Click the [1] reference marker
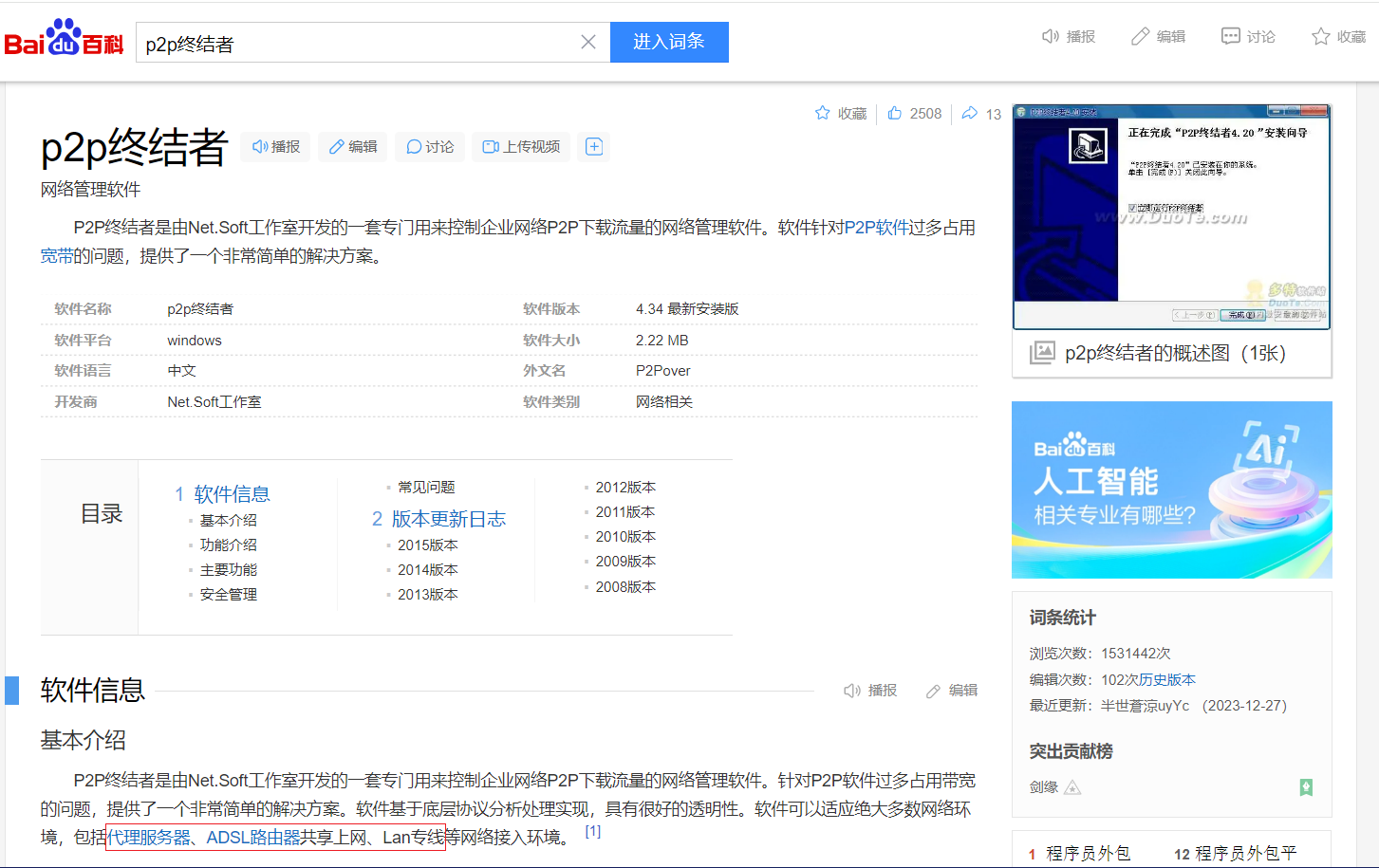Image resolution: width=1379 pixels, height=868 pixels. click(592, 831)
